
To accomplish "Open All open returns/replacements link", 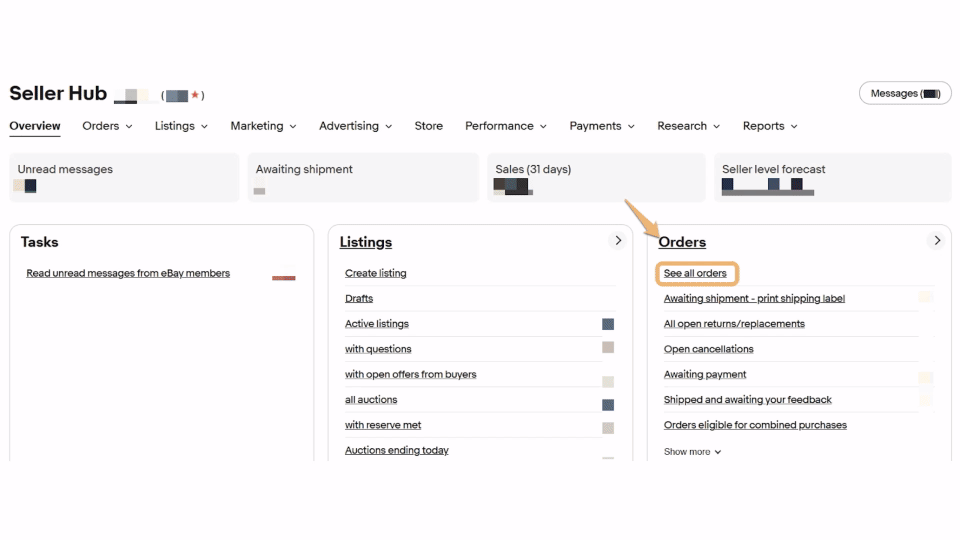I will pos(734,324).
